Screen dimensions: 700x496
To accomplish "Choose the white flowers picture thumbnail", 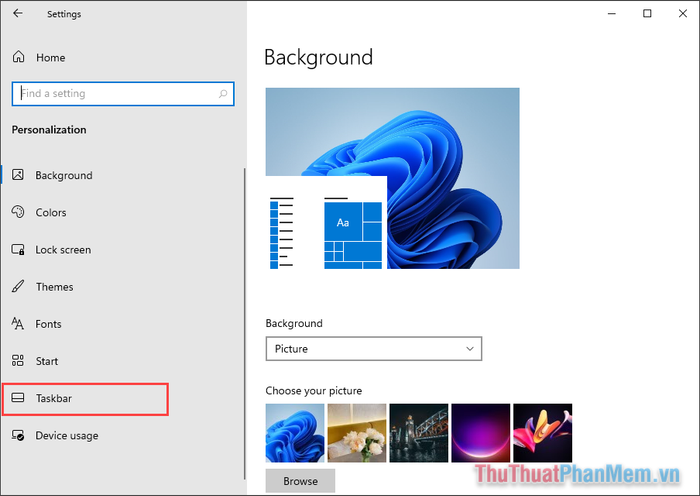I will click(357, 433).
